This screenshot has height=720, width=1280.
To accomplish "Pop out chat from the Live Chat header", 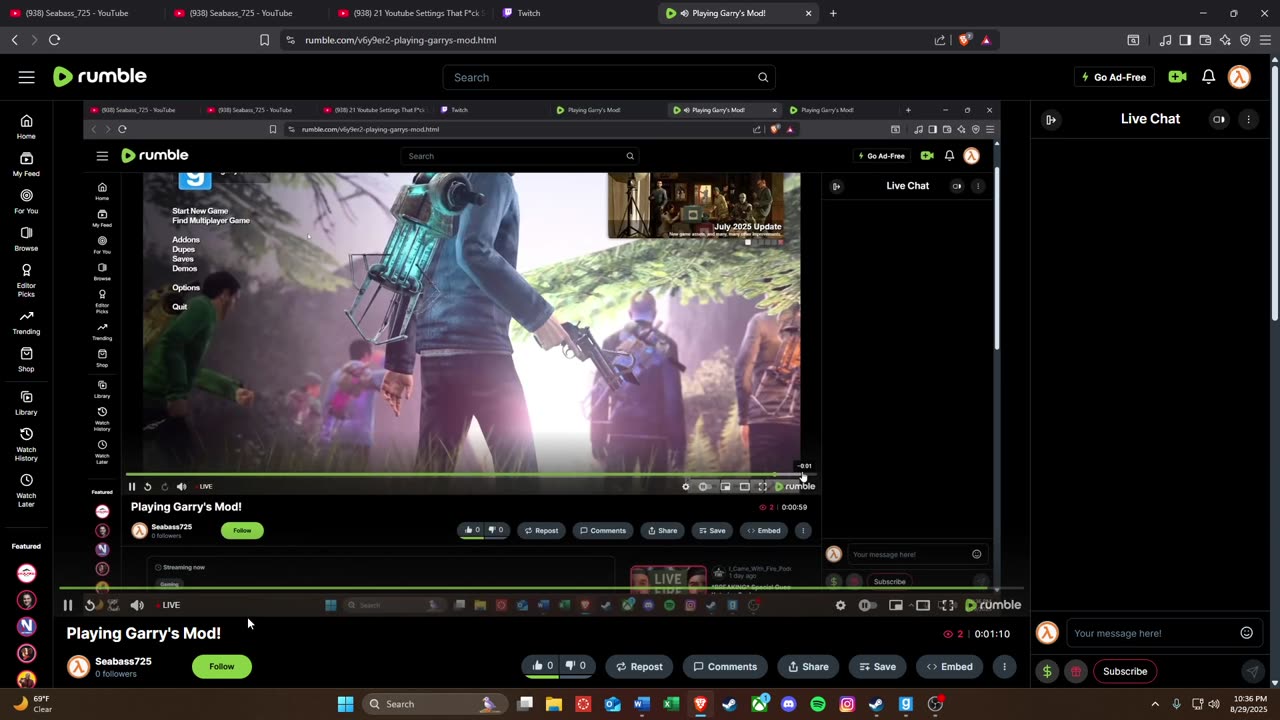I will click(x=1219, y=119).
